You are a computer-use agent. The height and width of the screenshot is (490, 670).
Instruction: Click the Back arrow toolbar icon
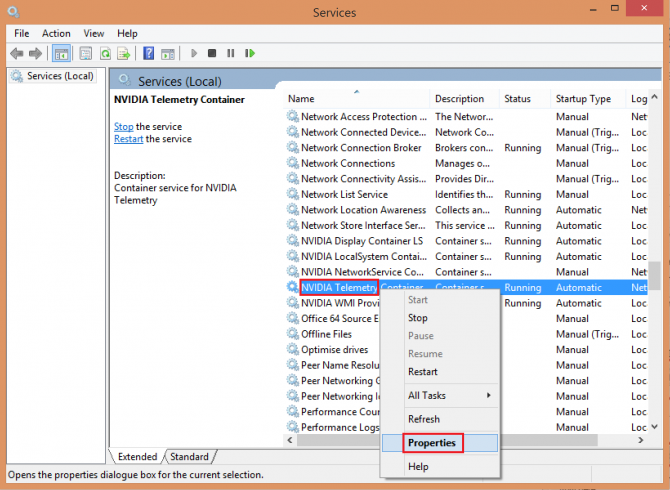coord(17,53)
